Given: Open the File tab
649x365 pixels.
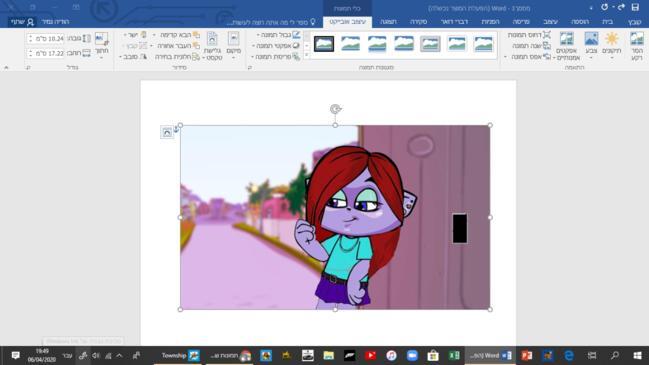Looking at the screenshot, I should [634, 22].
